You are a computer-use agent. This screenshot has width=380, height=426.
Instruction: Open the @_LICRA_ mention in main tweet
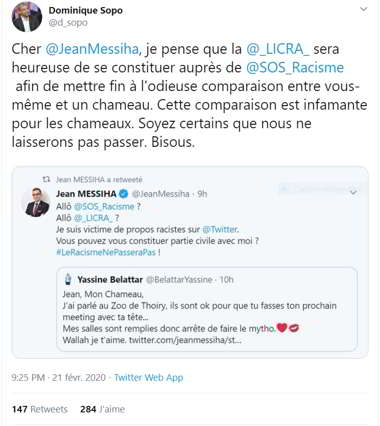click(x=278, y=49)
